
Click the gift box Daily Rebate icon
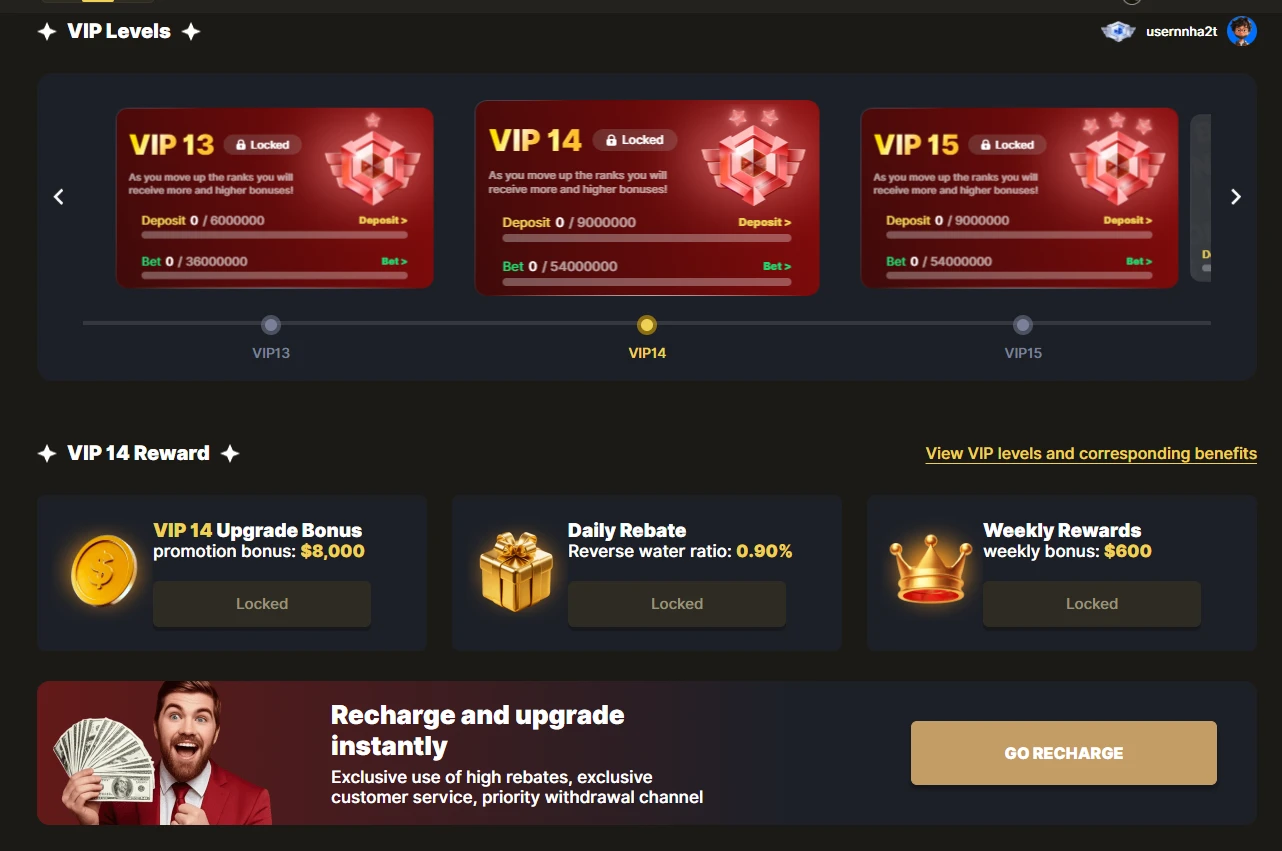tap(516, 571)
